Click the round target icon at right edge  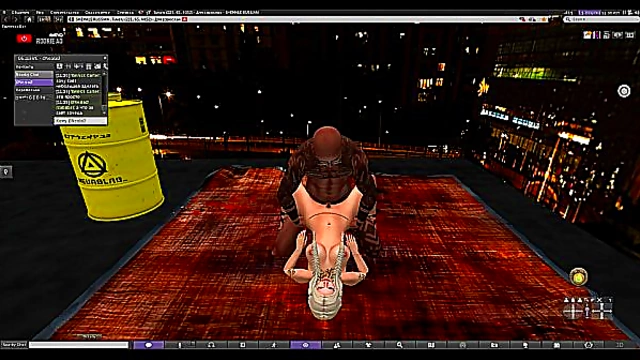(x=624, y=91)
